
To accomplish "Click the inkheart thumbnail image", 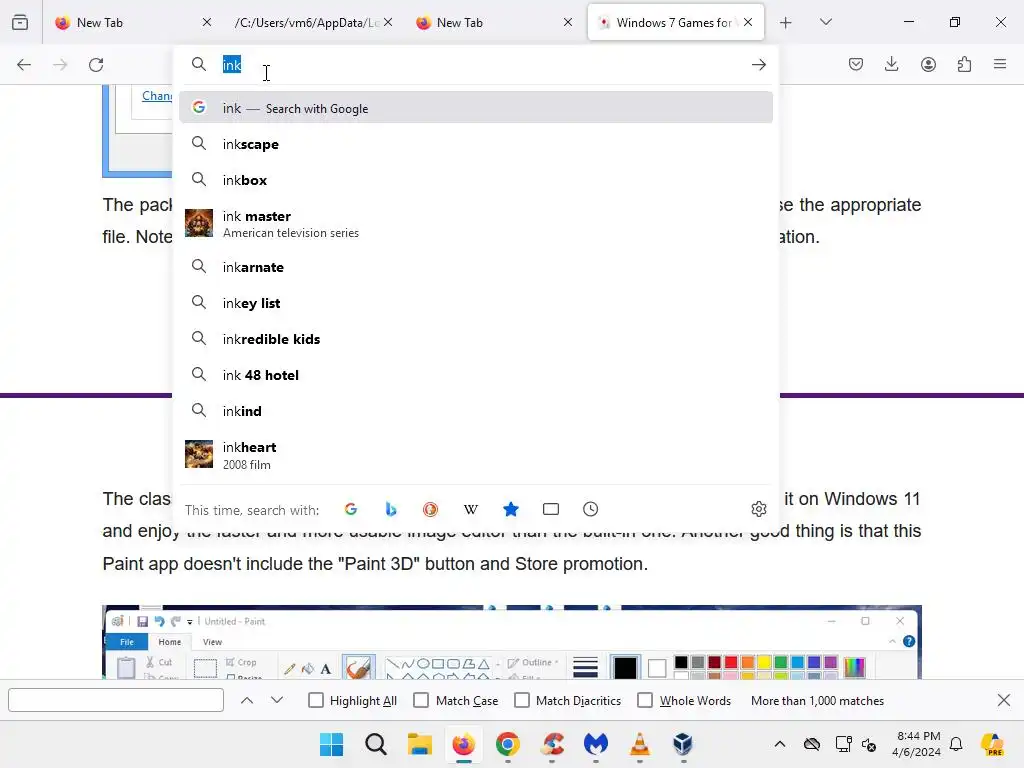I will (199, 455).
